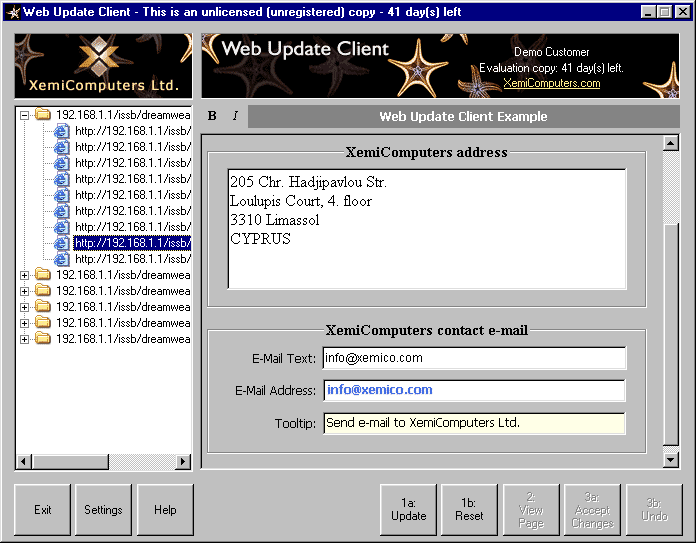Click the text '205 Chr. Hadjipavlou Str.'
696x543 pixels.
pyautogui.click(x=308, y=182)
